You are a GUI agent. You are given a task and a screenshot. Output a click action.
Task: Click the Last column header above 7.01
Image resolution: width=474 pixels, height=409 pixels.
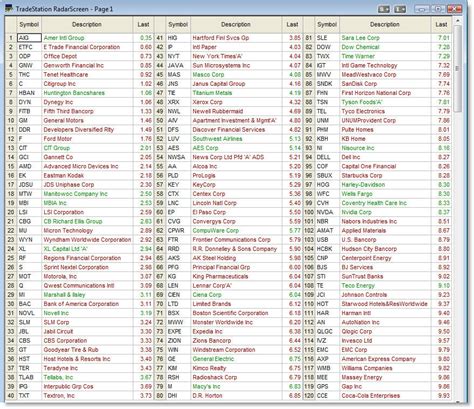click(x=441, y=24)
